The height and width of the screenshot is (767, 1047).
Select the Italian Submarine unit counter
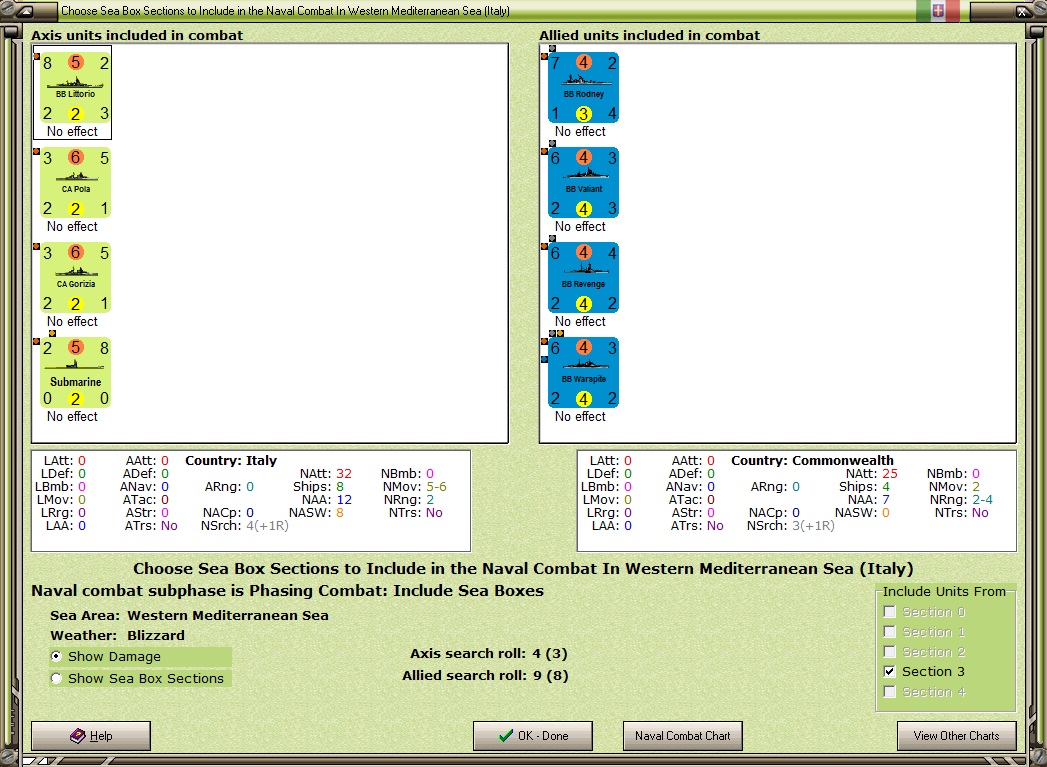75,372
